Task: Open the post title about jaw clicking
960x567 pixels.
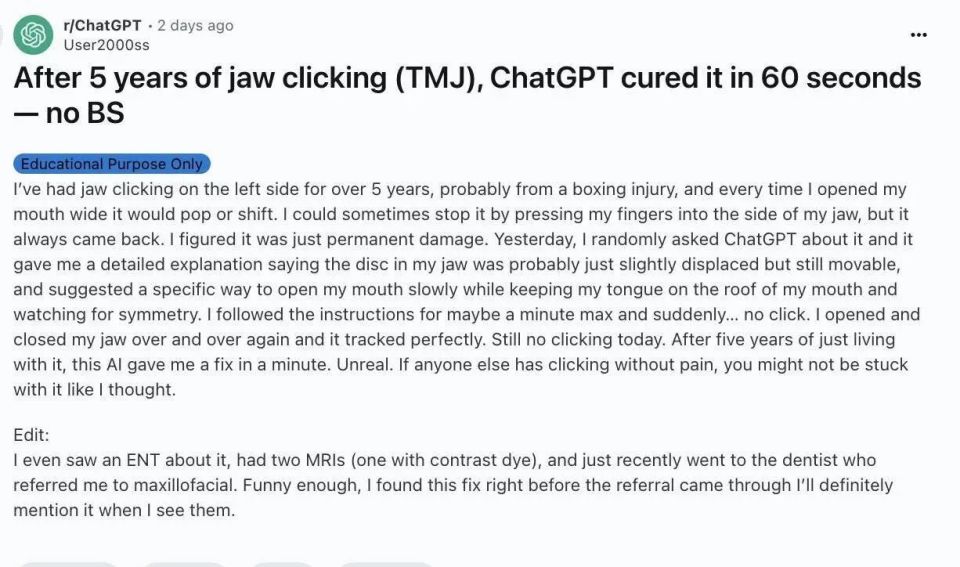Action: click(467, 95)
